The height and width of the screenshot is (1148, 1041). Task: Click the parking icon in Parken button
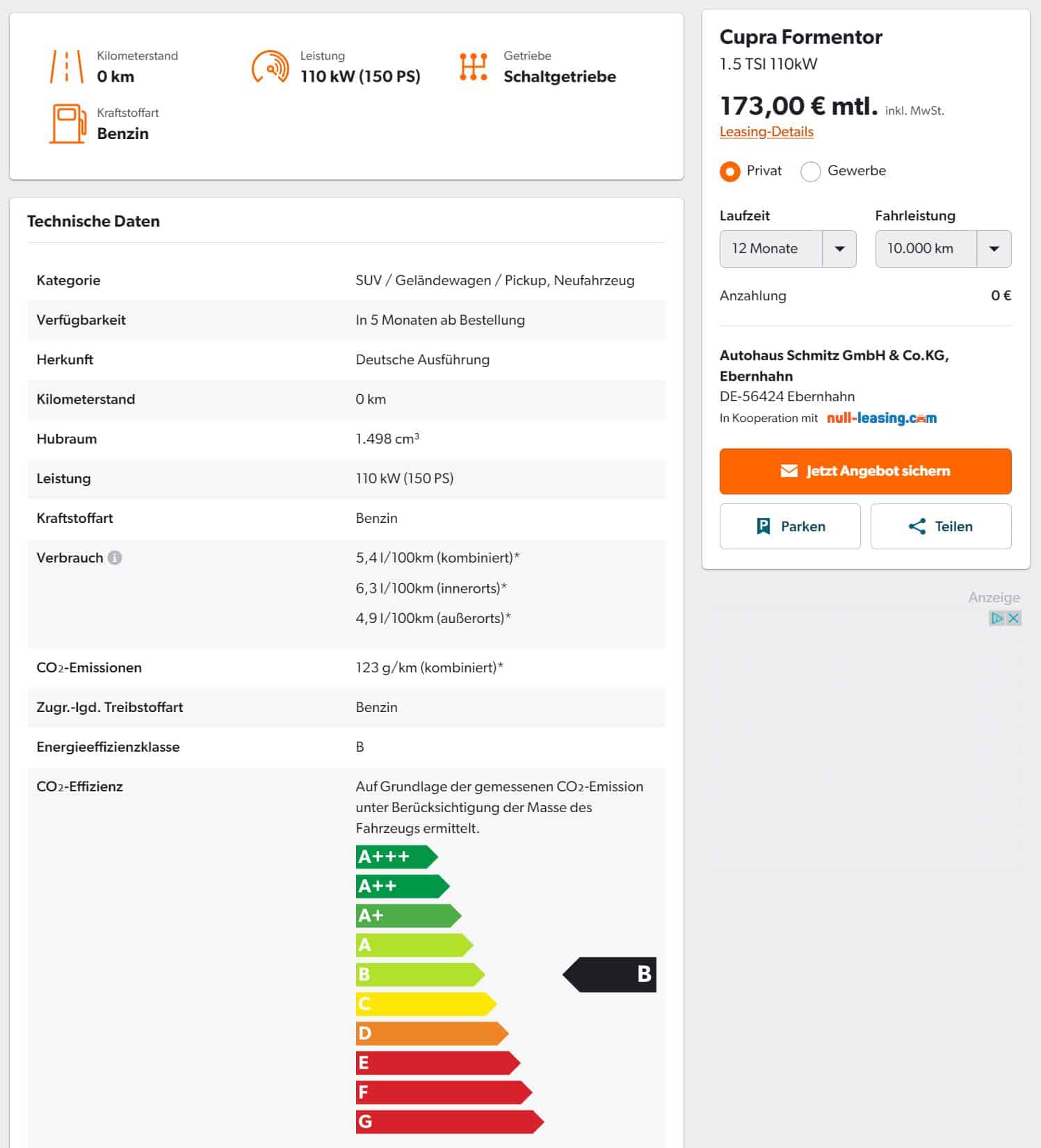point(763,526)
